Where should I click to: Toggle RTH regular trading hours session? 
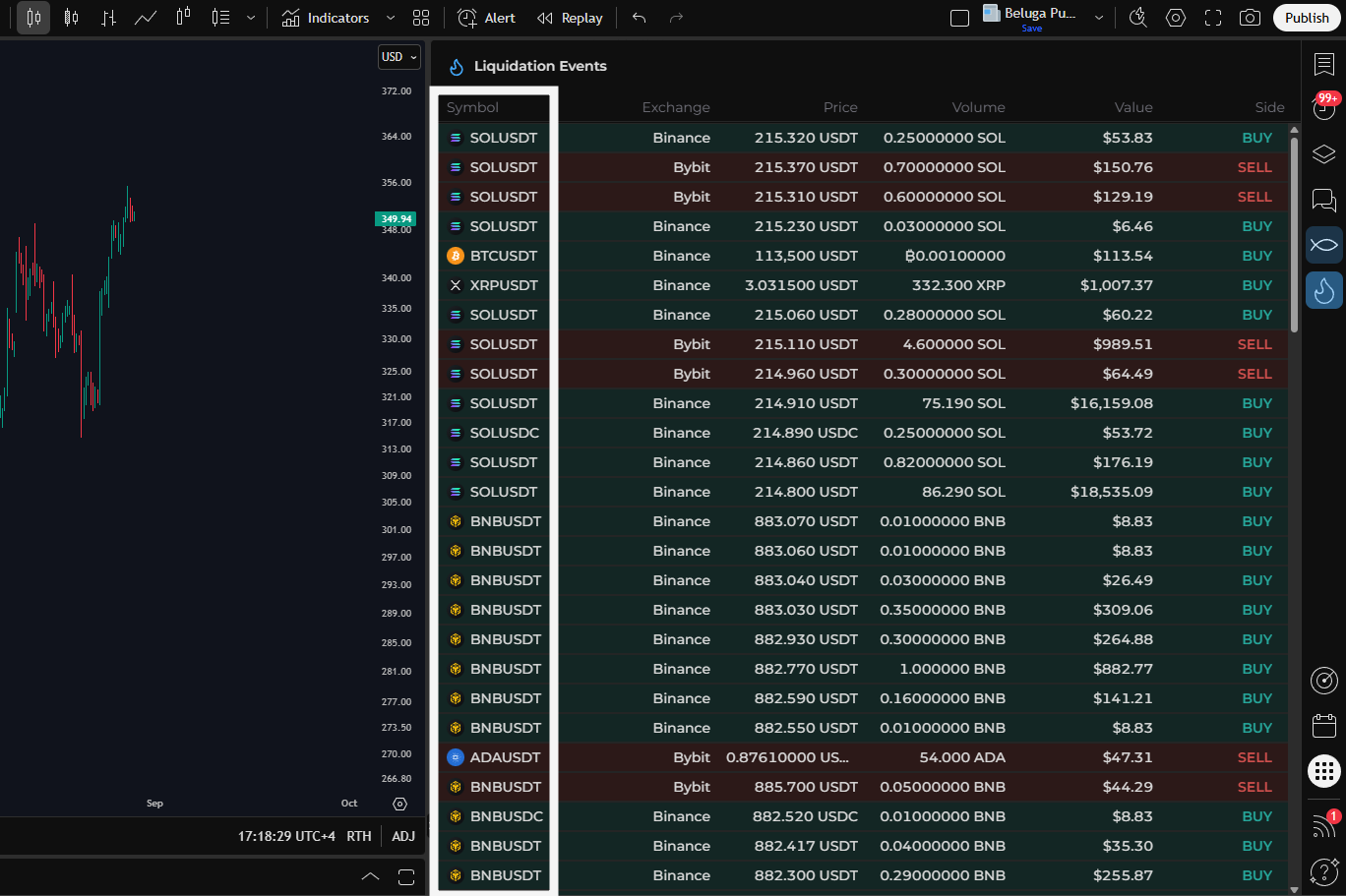point(359,836)
